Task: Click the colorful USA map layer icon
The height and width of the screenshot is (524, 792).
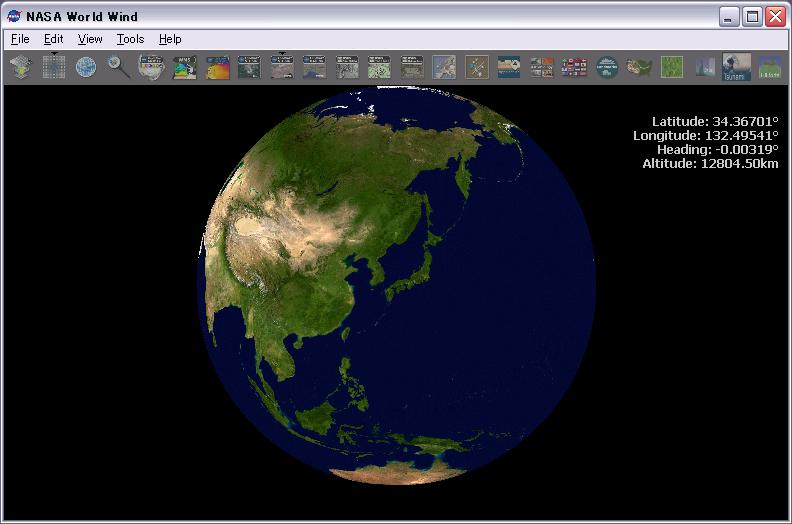Action: pyautogui.click(x=151, y=67)
